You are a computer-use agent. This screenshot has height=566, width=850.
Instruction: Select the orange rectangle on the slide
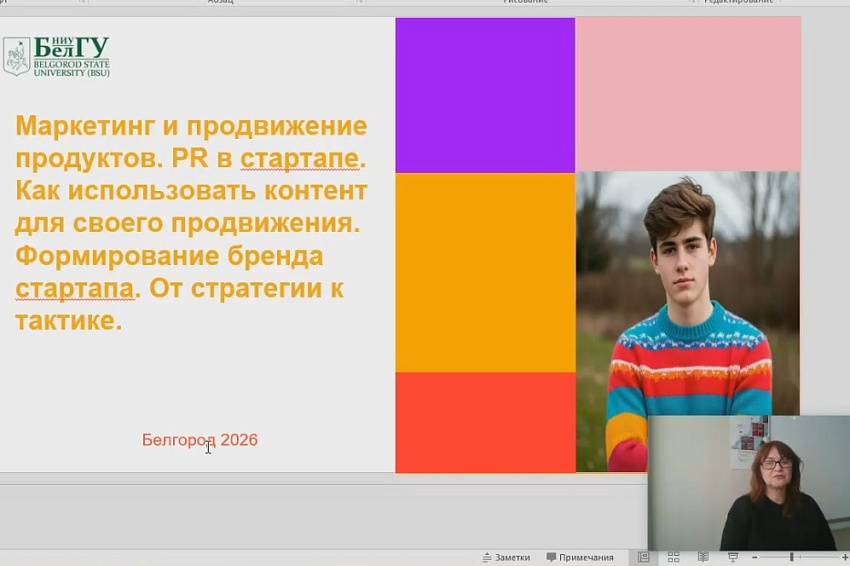(x=485, y=272)
